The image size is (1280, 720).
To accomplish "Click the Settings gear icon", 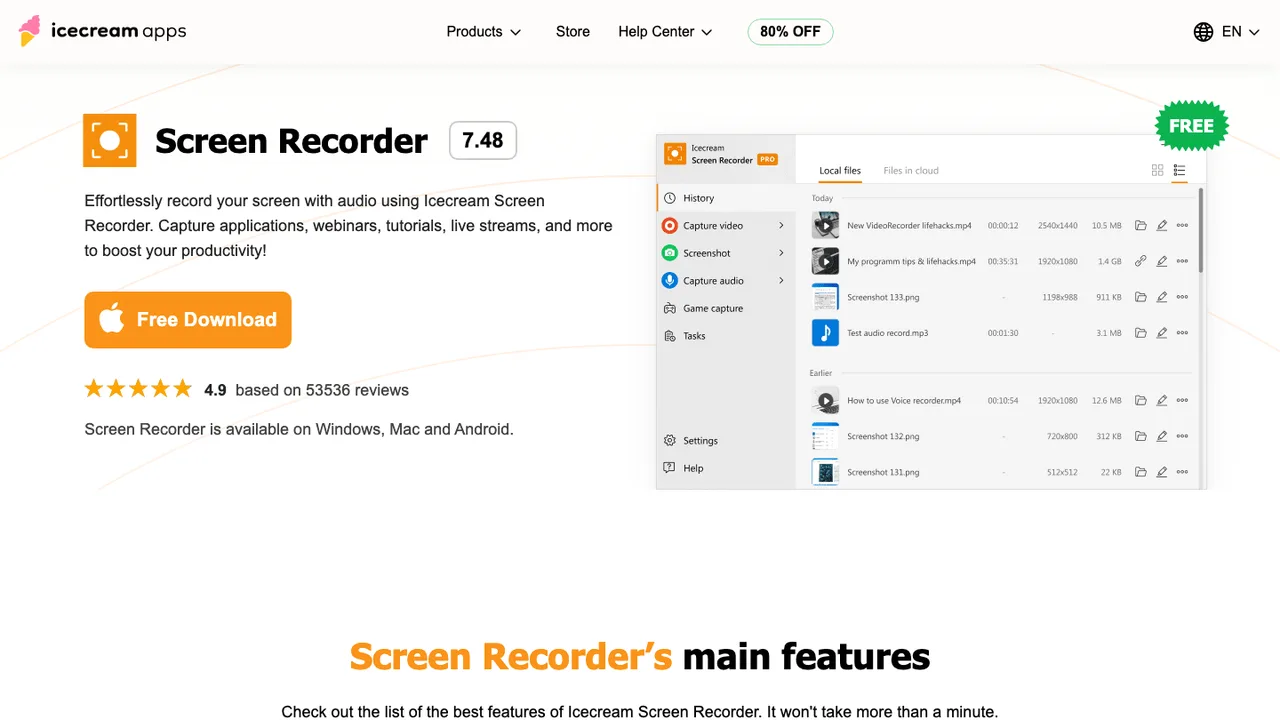I will (x=670, y=441).
